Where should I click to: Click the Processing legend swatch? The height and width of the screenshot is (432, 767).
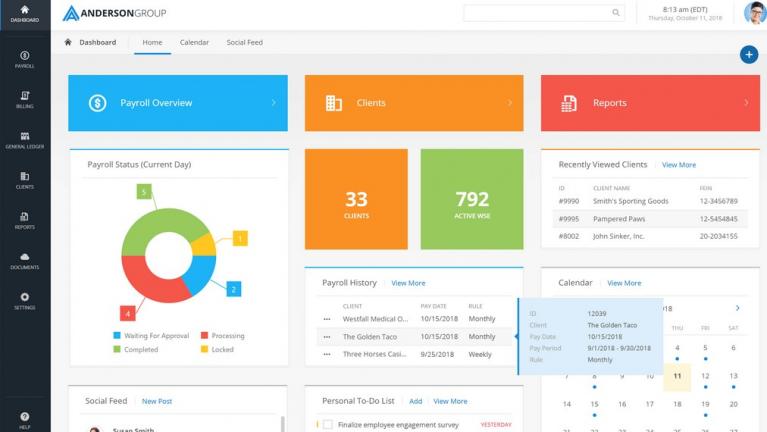(204, 336)
